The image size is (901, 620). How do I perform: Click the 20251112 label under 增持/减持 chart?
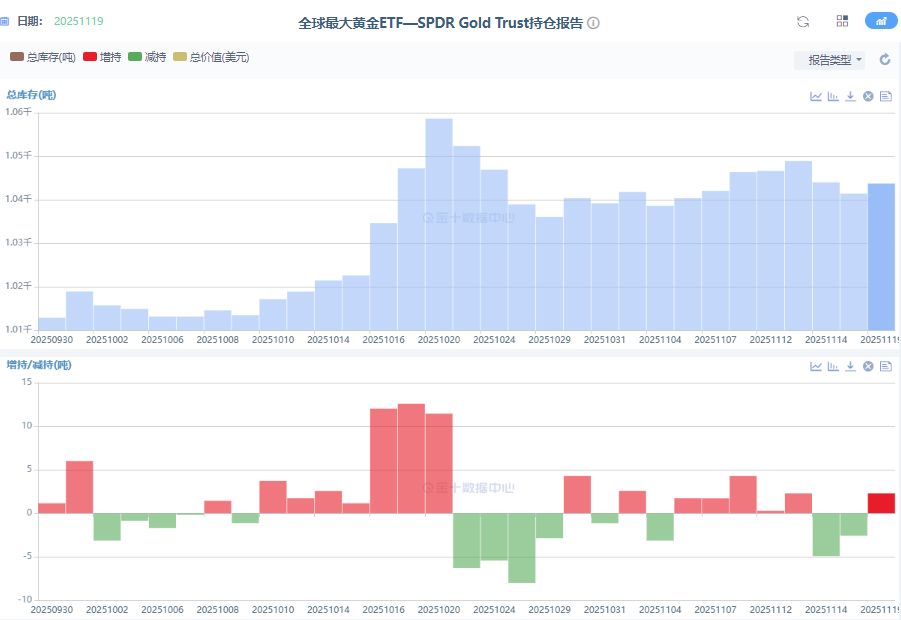coord(771,610)
